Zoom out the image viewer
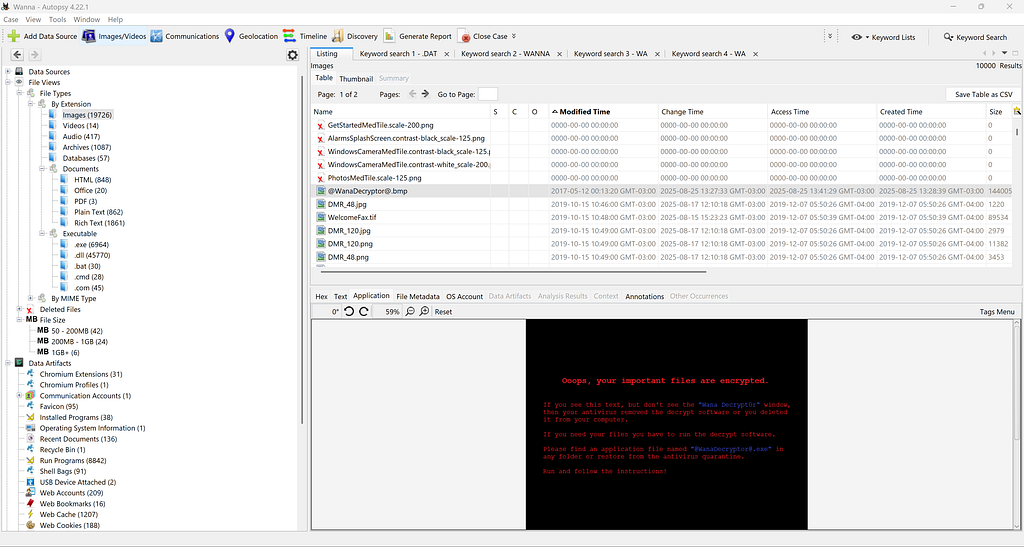This screenshot has height=547, width=1024. coord(410,311)
